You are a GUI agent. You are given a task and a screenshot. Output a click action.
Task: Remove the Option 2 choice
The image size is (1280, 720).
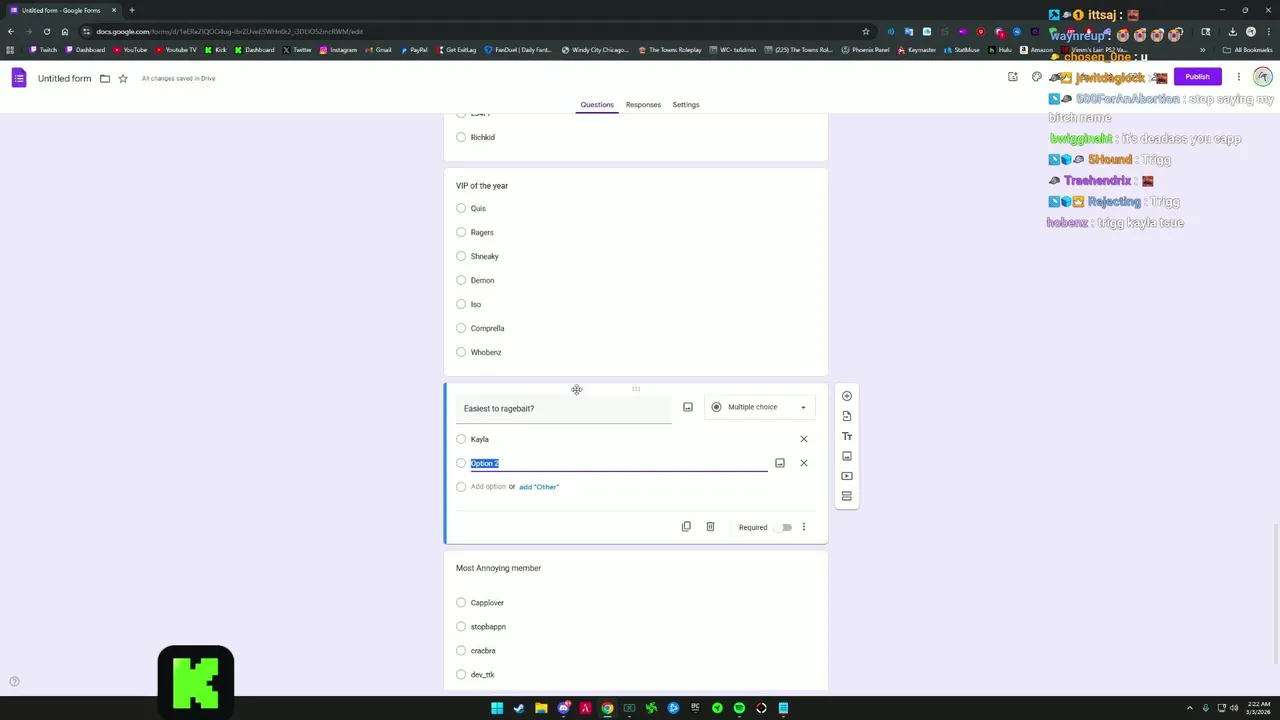click(x=803, y=463)
